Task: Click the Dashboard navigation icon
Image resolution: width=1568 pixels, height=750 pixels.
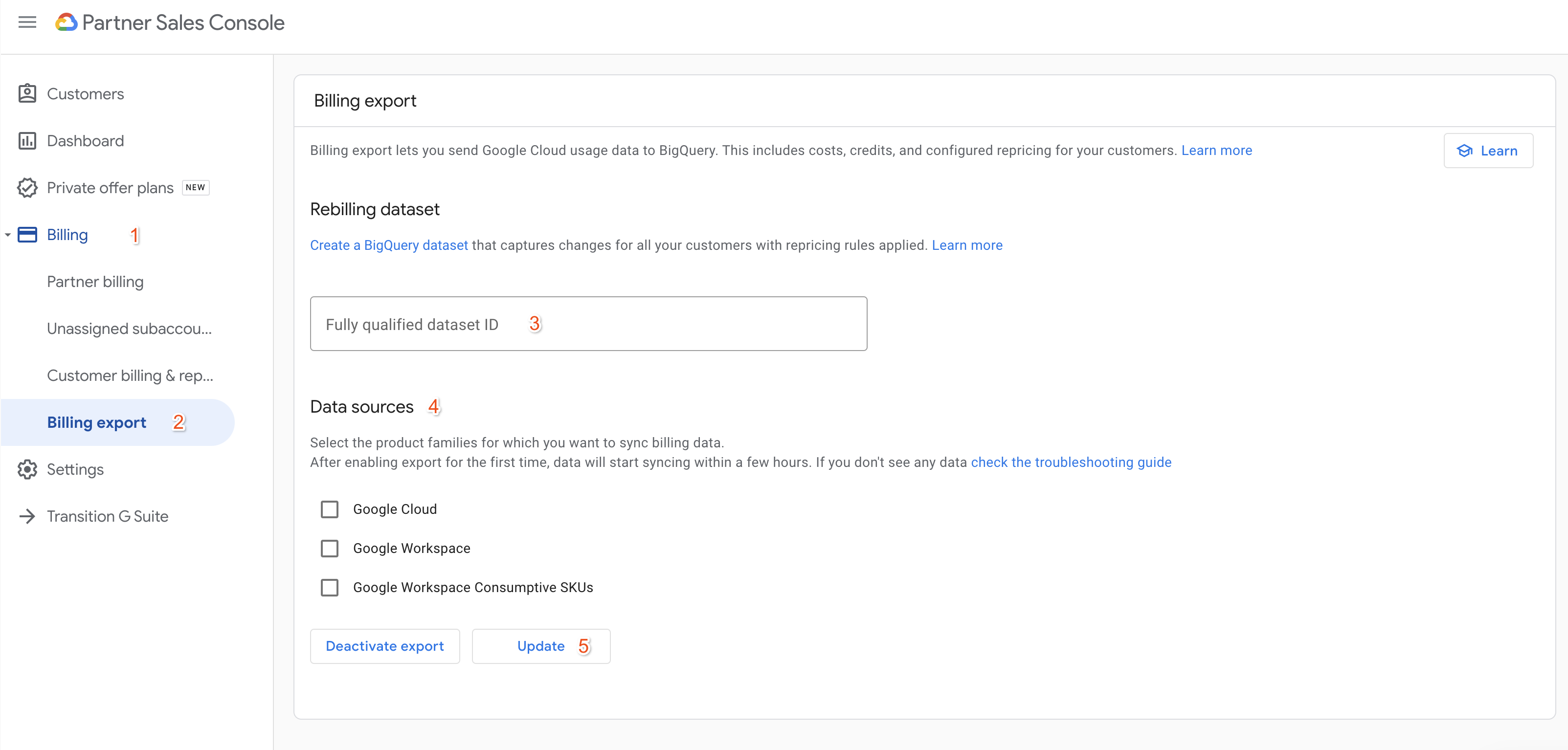Action: pyautogui.click(x=28, y=141)
